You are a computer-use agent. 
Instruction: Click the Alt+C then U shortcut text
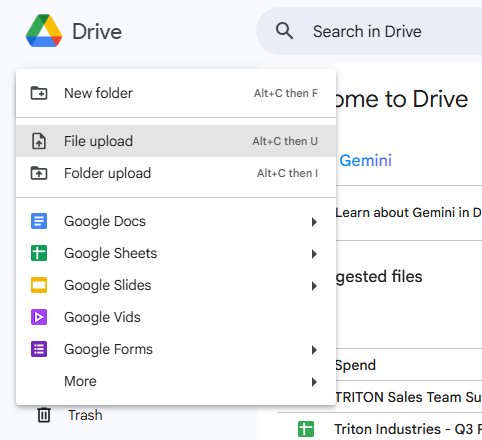coord(285,141)
